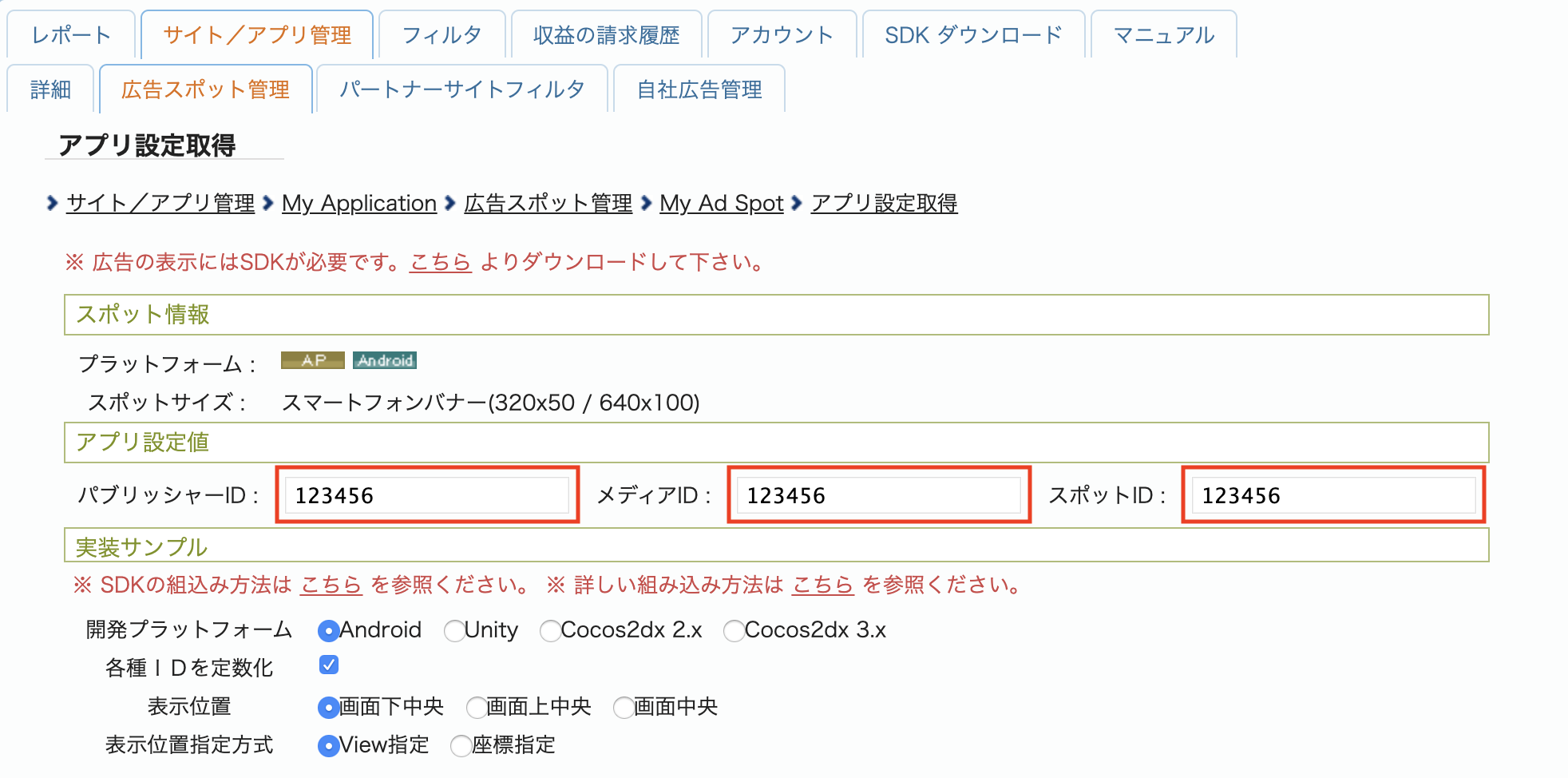Click the My Ad Spot breadcrumb link

coord(721,204)
